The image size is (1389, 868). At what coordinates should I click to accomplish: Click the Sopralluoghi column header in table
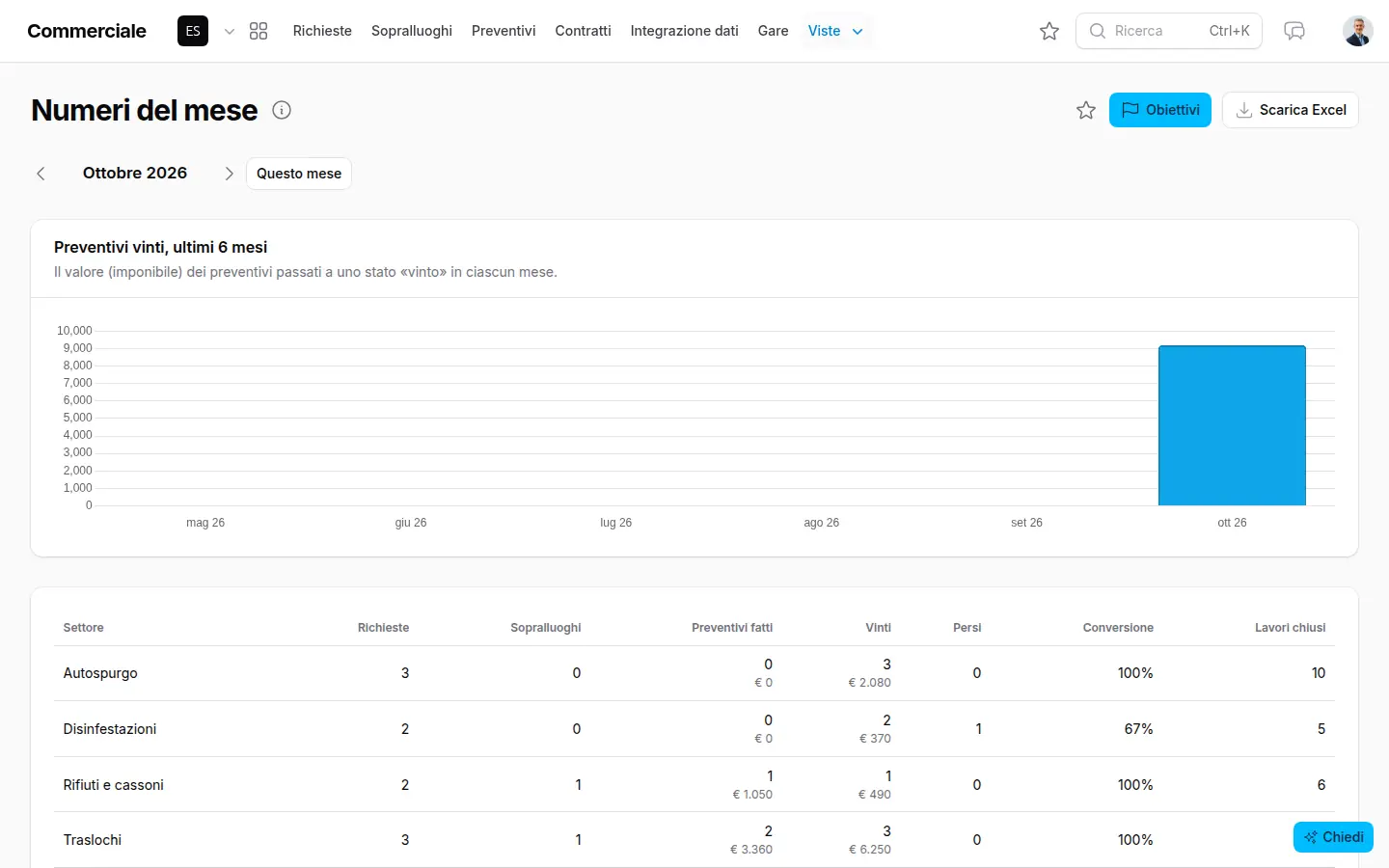coord(546,628)
